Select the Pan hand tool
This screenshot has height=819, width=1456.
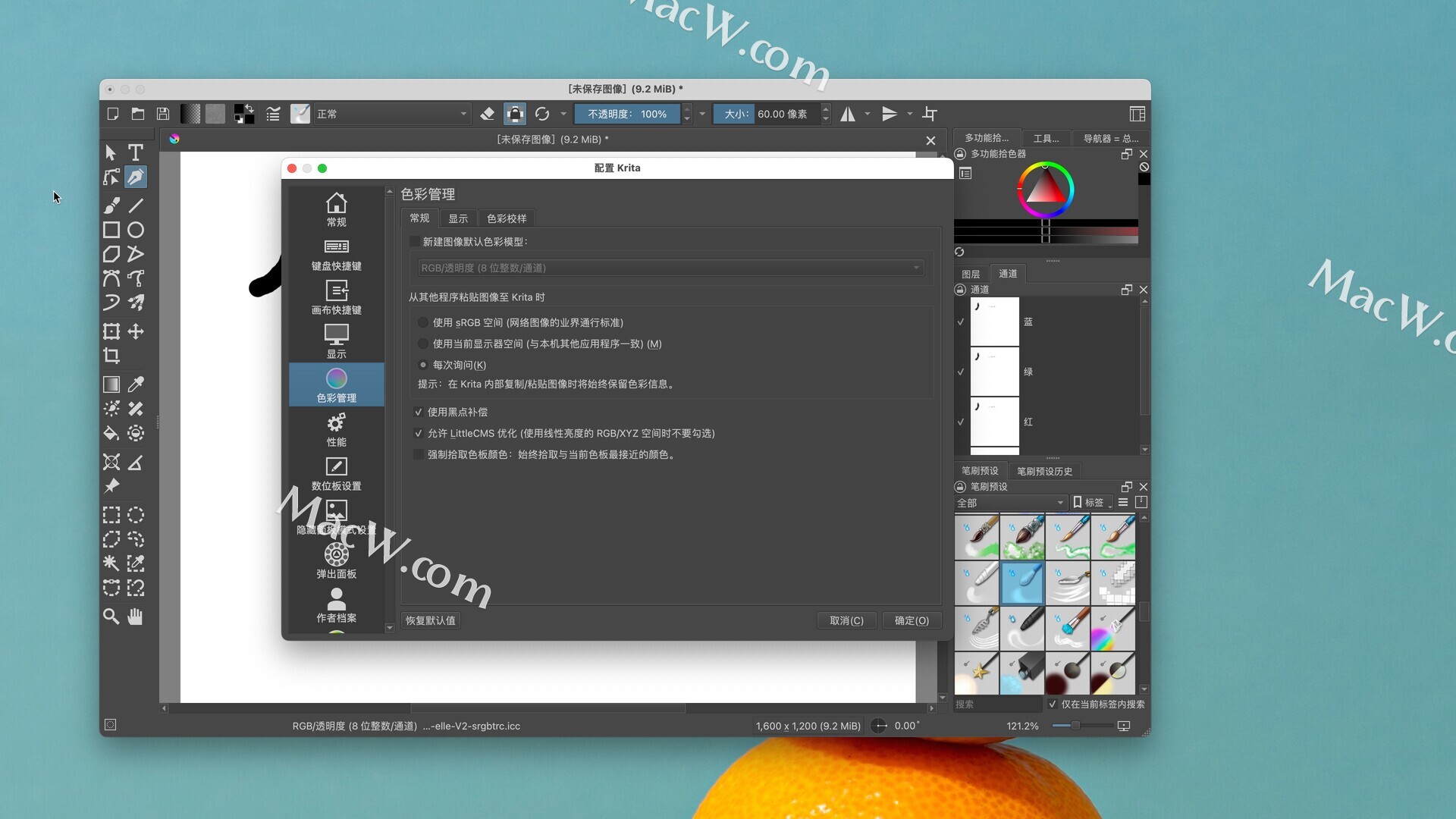[x=136, y=617]
